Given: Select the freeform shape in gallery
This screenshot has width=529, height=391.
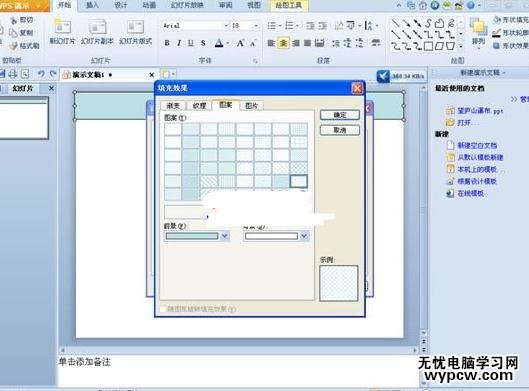Looking at the screenshot, I should (x=439, y=23).
